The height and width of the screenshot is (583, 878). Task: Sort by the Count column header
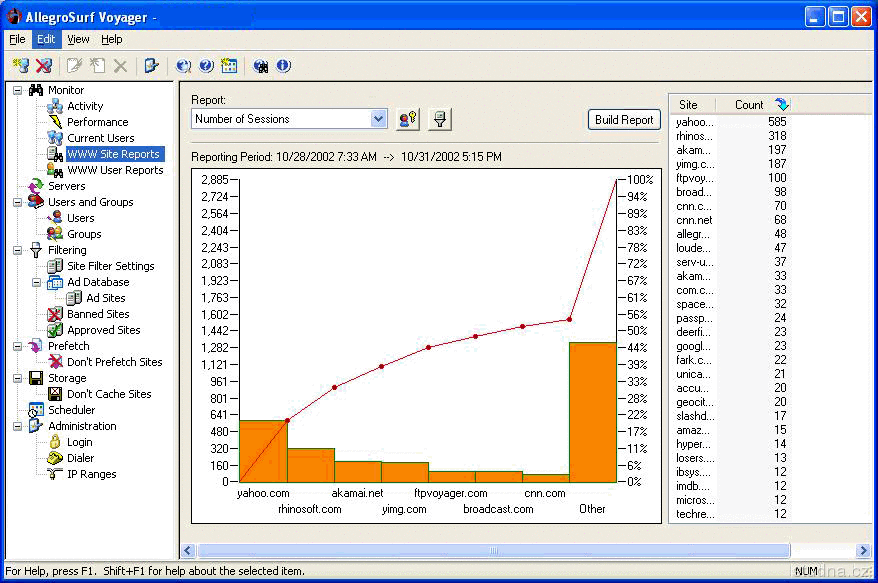pos(753,104)
